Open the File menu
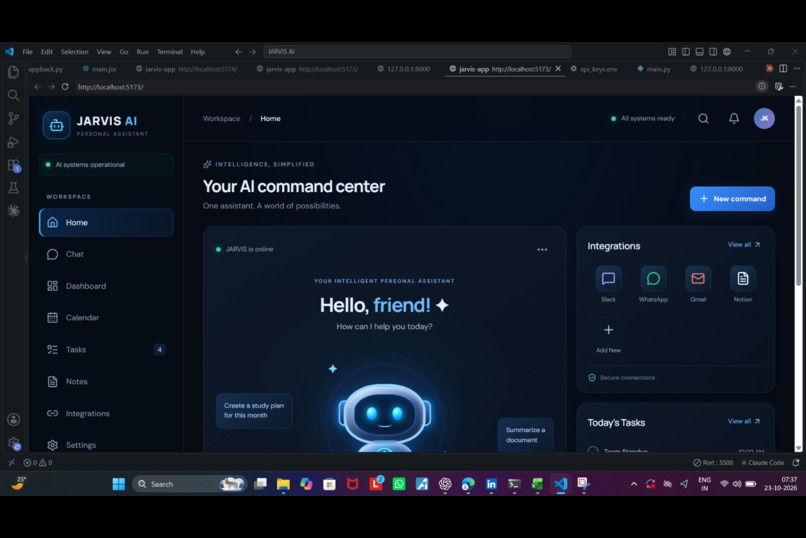 click(x=27, y=52)
